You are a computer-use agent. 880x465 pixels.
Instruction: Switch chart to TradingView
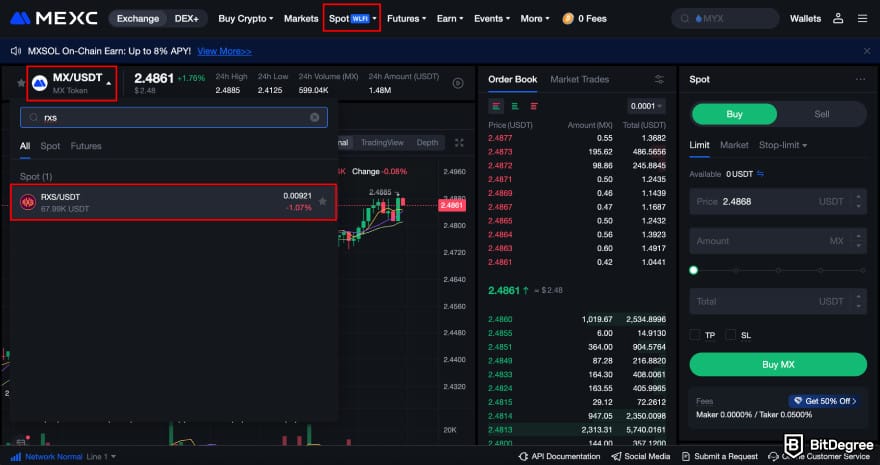[x=382, y=142]
